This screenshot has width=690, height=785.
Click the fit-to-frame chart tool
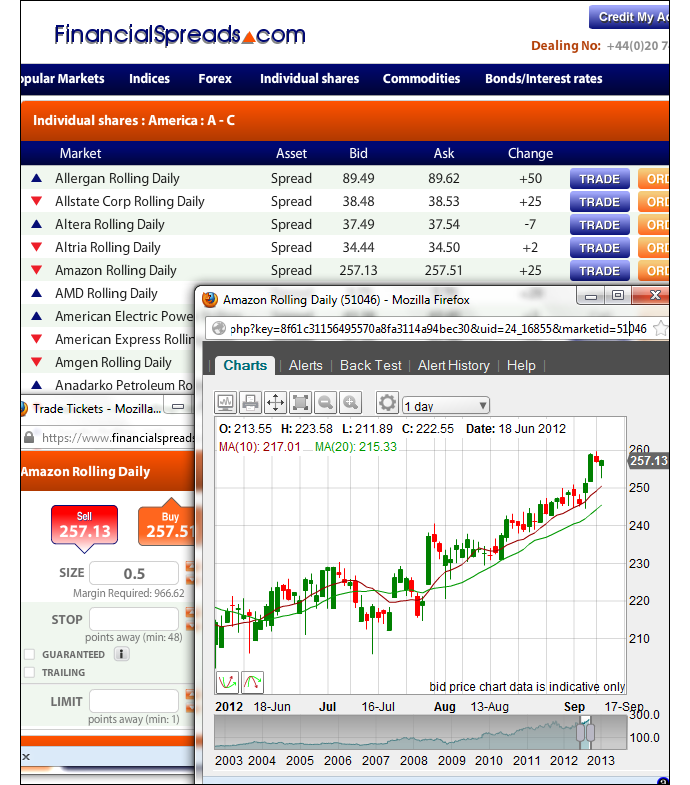[300, 403]
